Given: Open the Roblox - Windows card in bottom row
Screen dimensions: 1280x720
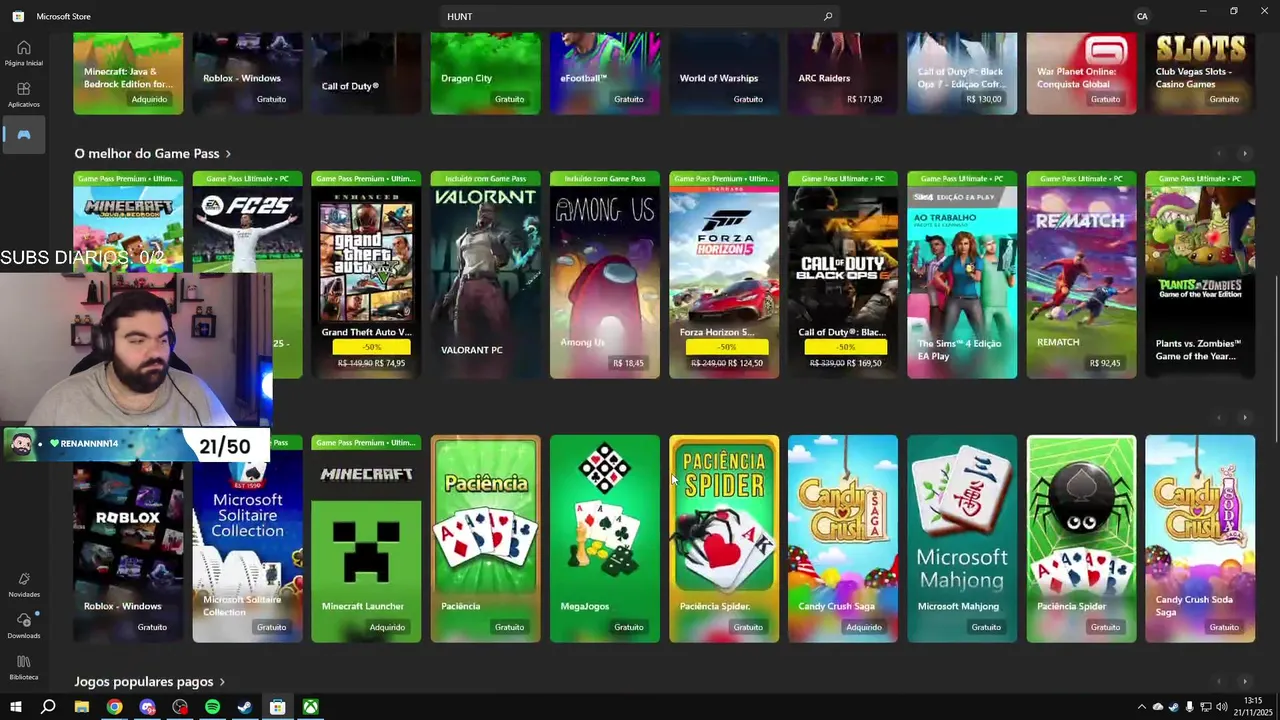Looking at the screenshot, I should tap(128, 552).
